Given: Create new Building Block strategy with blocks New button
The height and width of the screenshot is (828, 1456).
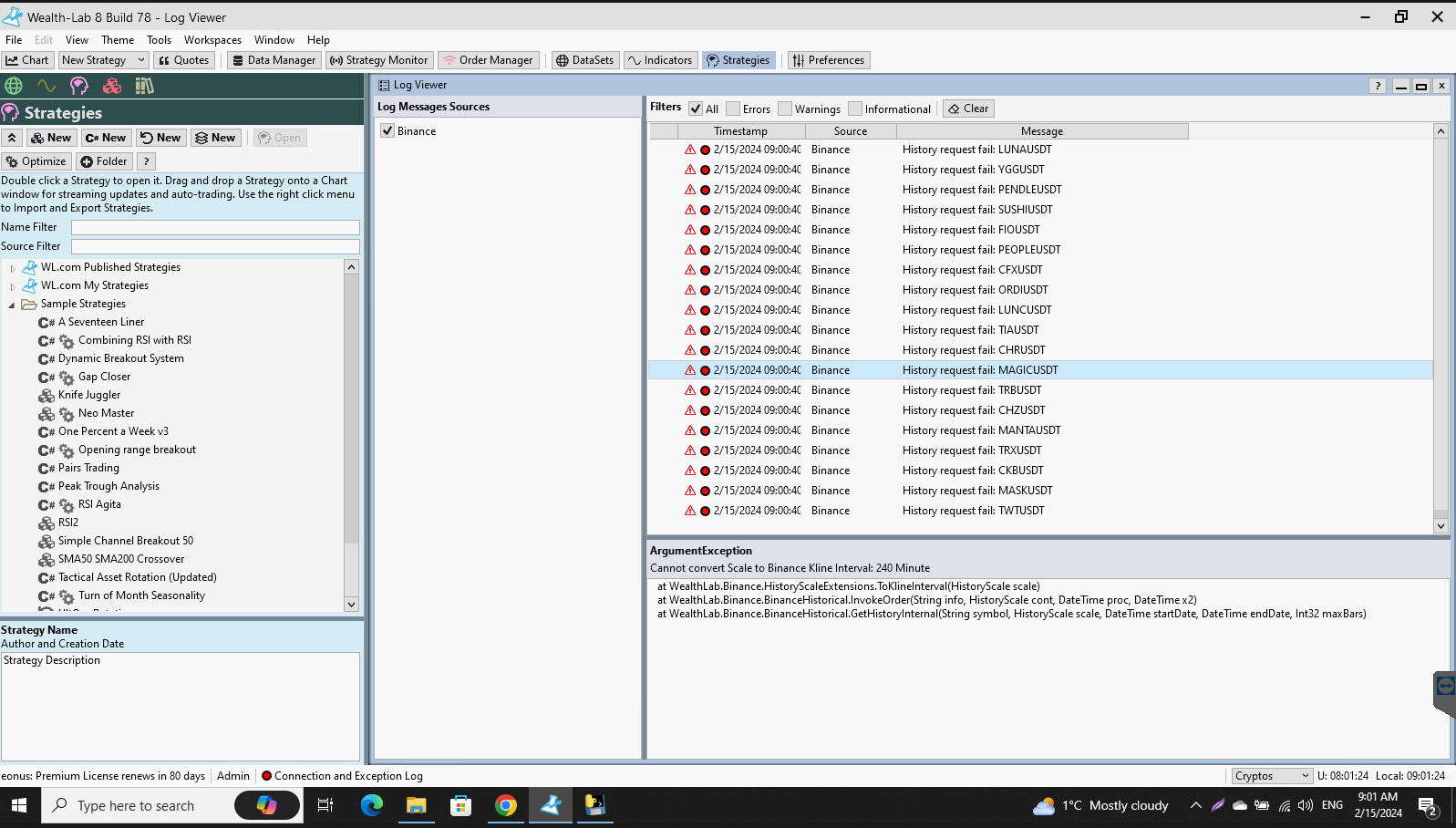Looking at the screenshot, I should (x=50, y=138).
